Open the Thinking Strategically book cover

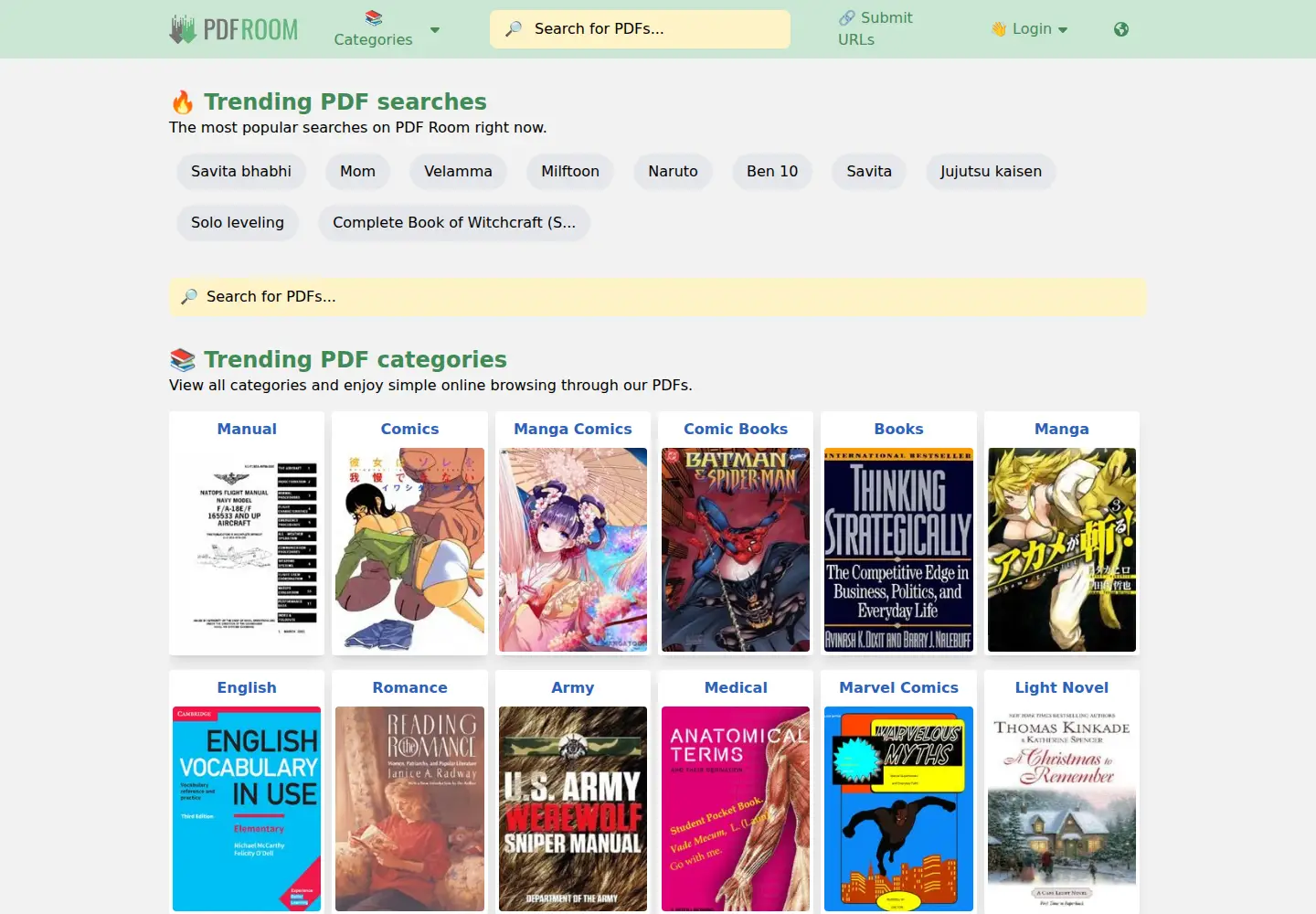pyautogui.click(x=898, y=549)
